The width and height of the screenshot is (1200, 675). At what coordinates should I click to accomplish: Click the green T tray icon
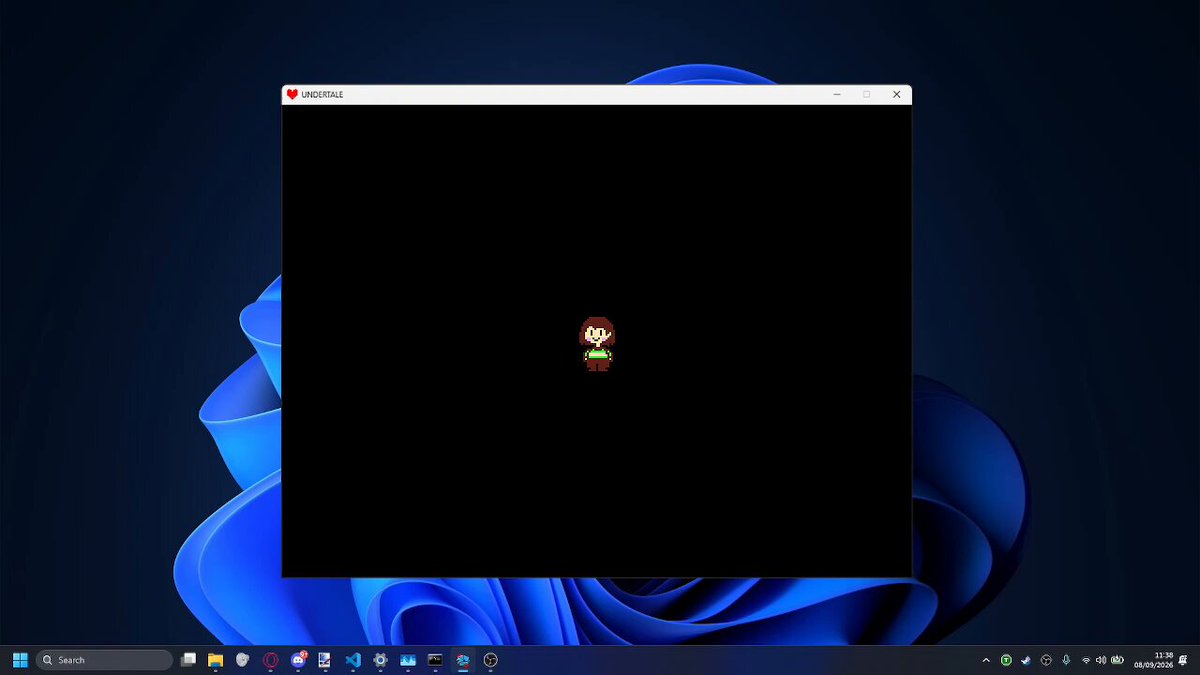coord(1006,660)
